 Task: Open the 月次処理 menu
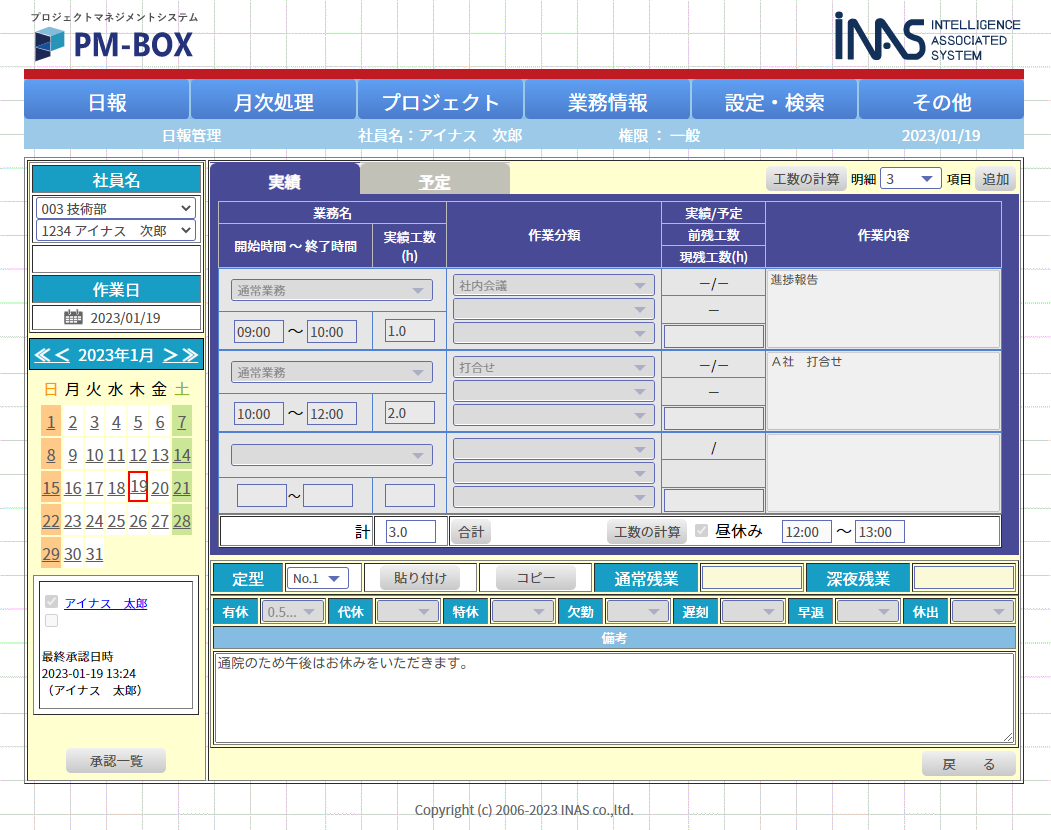pyautogui.click(x=273, y=102)
